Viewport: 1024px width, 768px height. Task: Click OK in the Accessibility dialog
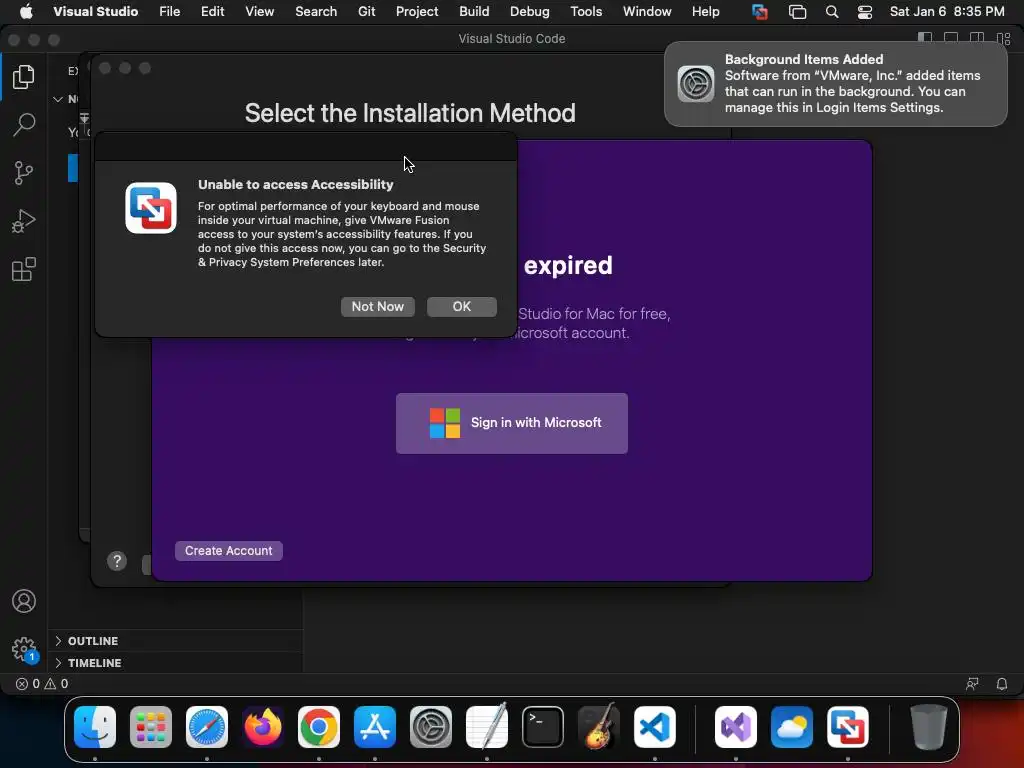click(x=462, y=306)
